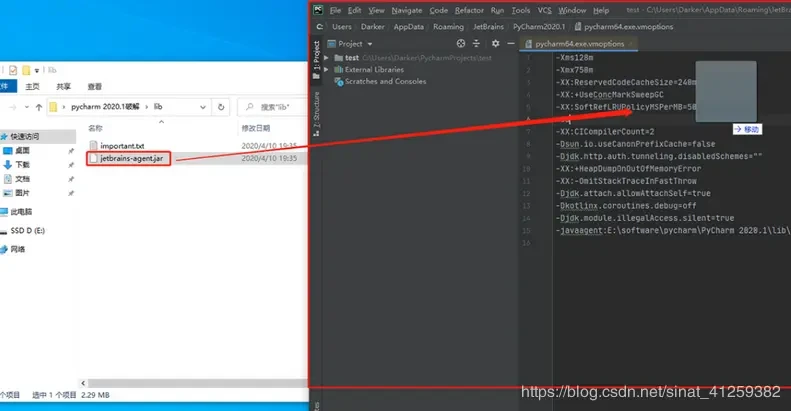Expand the test project folder
Image resolution: width=791 pixels, height=411 pixels.
click(x=327, y=58)
